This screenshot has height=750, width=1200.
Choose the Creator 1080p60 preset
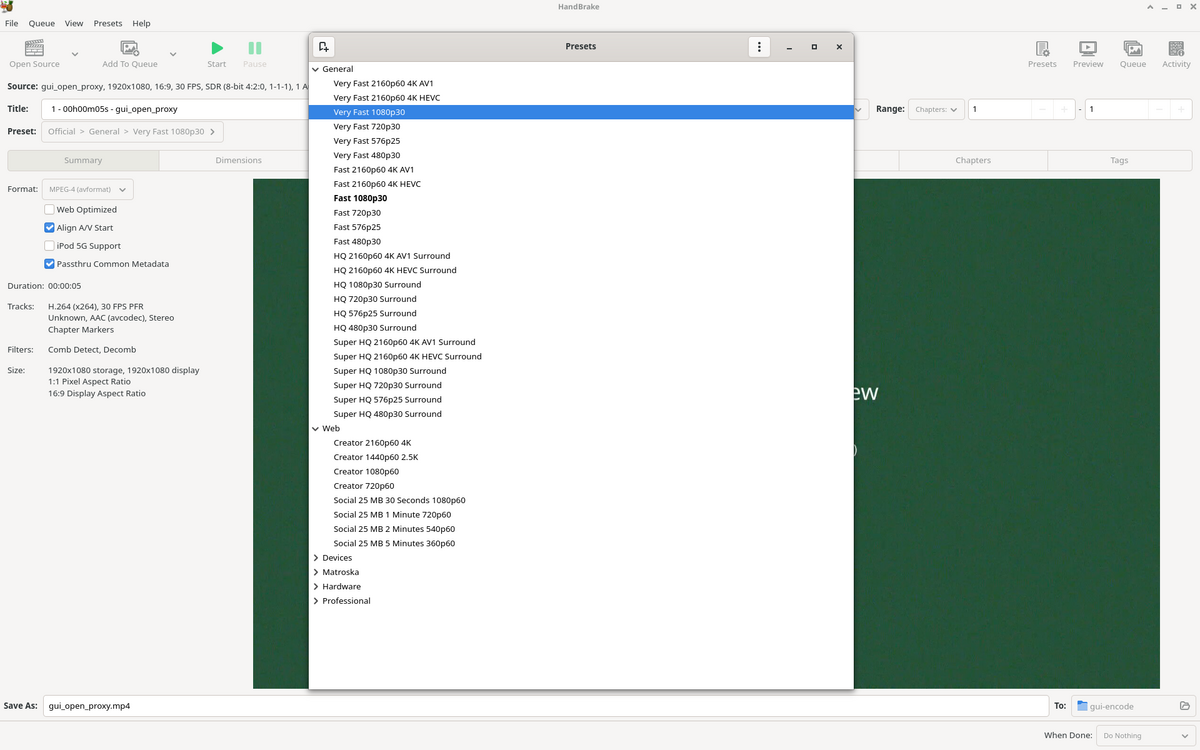[x=366, y=472]
